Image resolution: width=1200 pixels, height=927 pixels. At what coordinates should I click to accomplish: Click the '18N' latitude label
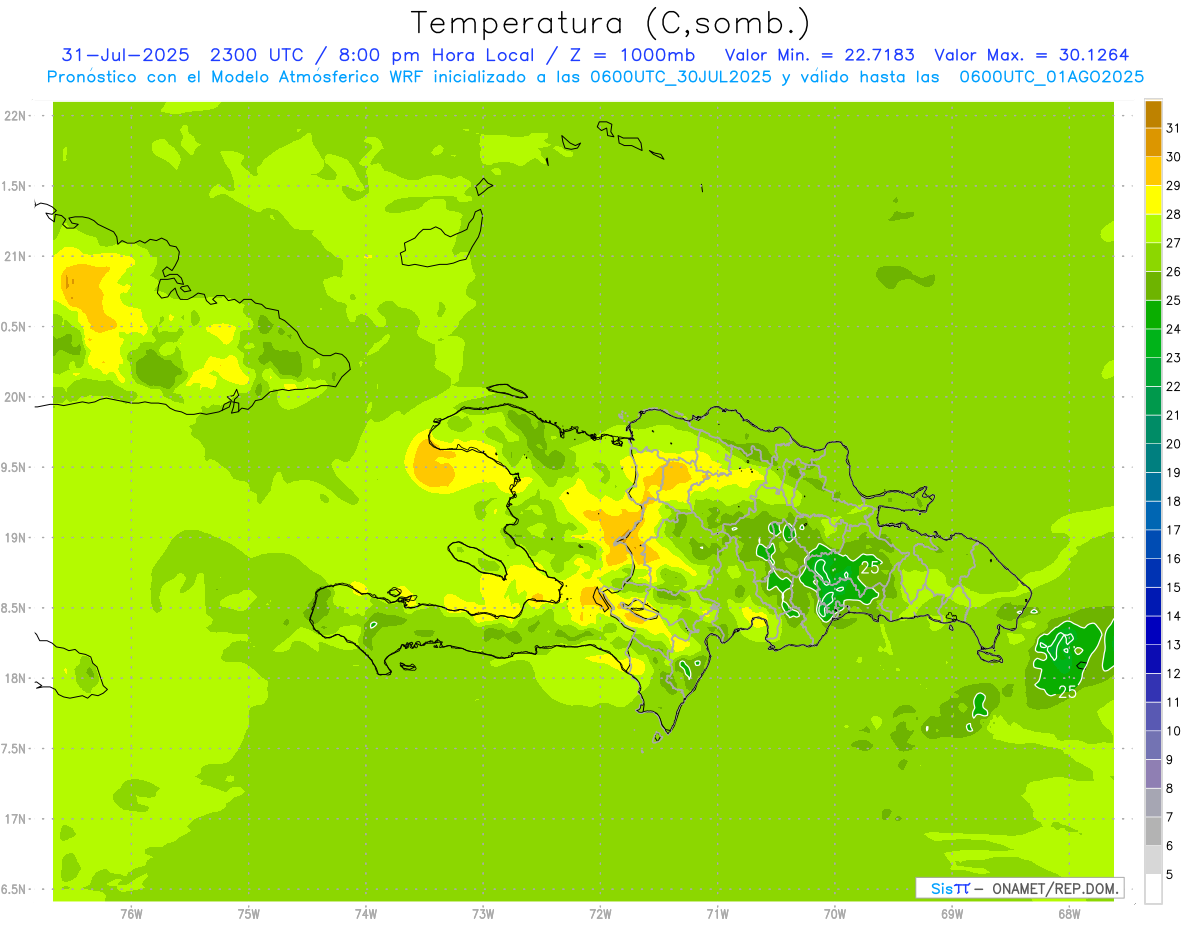click(15, 679)
